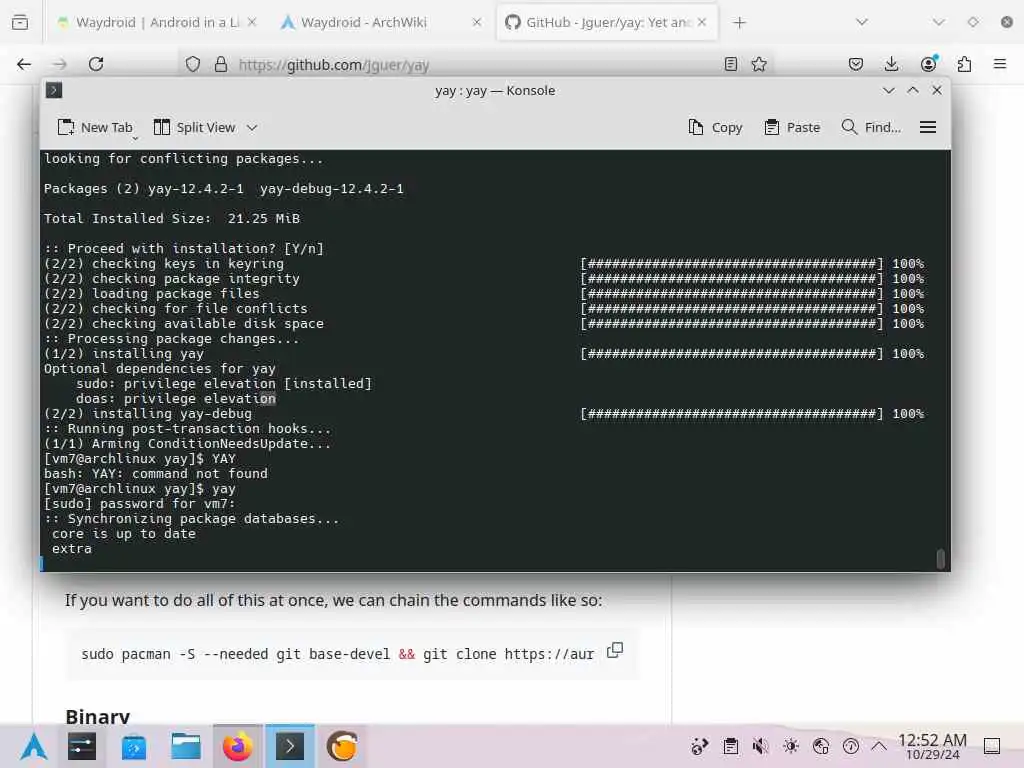Click 'bash: YAY: command not found' text
This screenshot has width=1024, height=768.
(156, 473)
